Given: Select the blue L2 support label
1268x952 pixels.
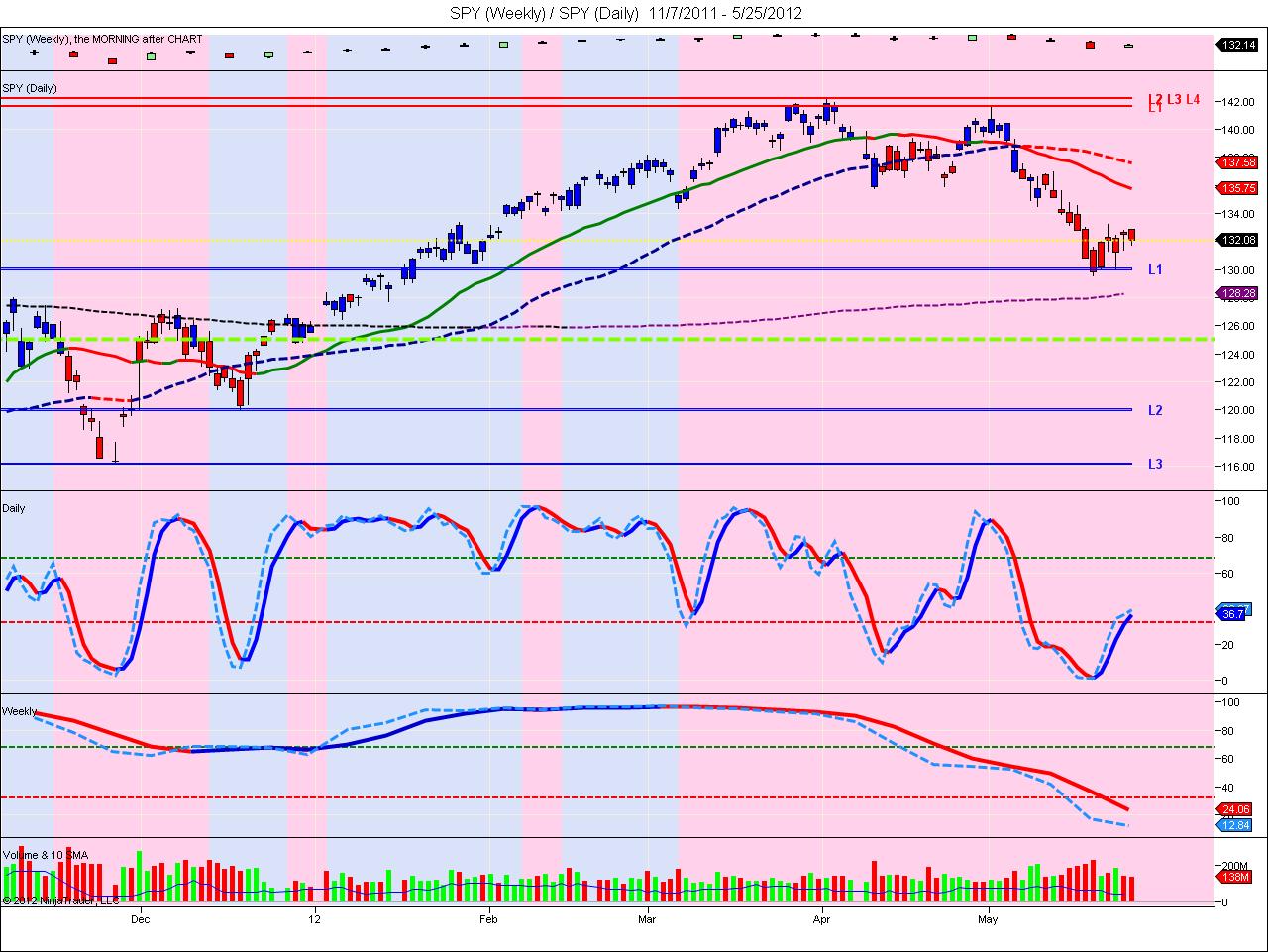Looking at the screenshot, I should [1155, 410].
